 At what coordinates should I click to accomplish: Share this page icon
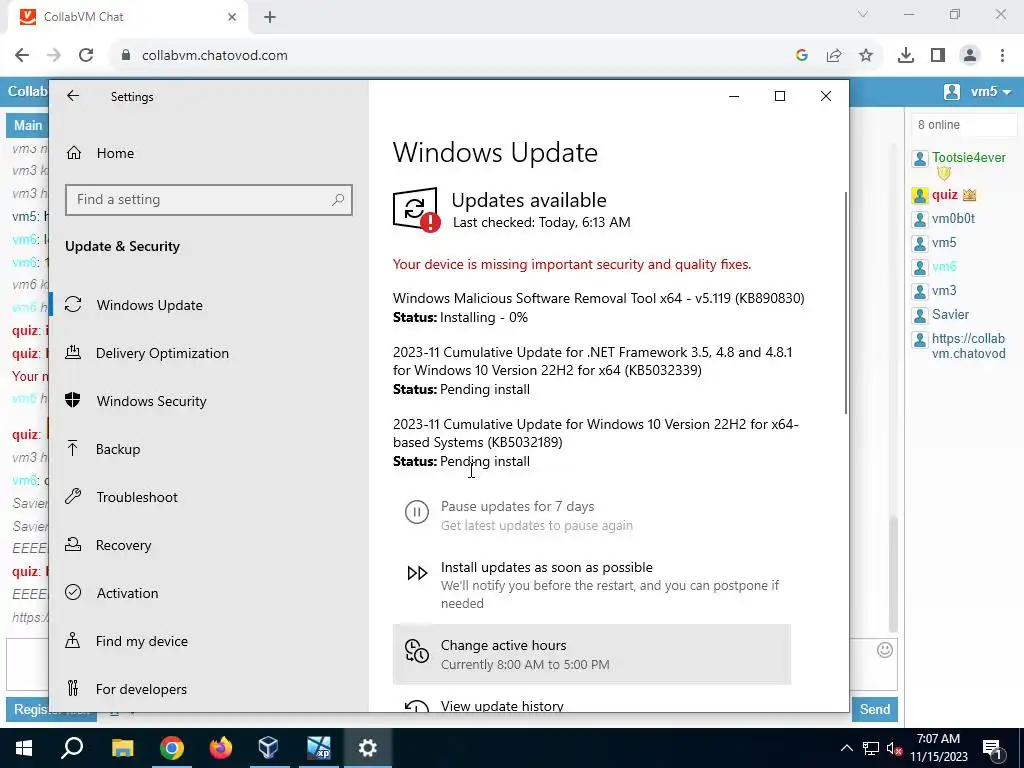(x=834, y=56)
